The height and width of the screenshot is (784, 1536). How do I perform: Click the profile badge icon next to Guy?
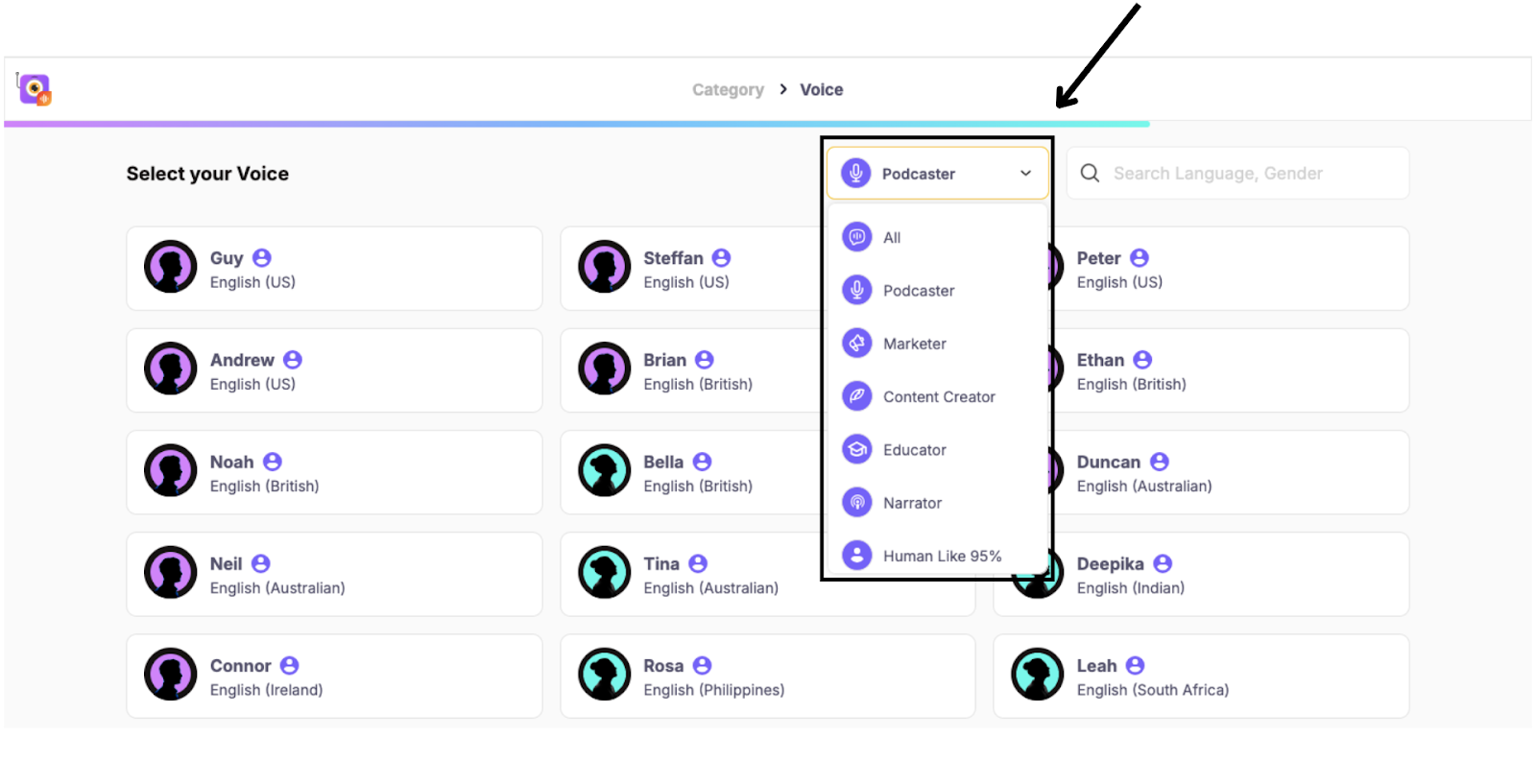tap(262, 258)
